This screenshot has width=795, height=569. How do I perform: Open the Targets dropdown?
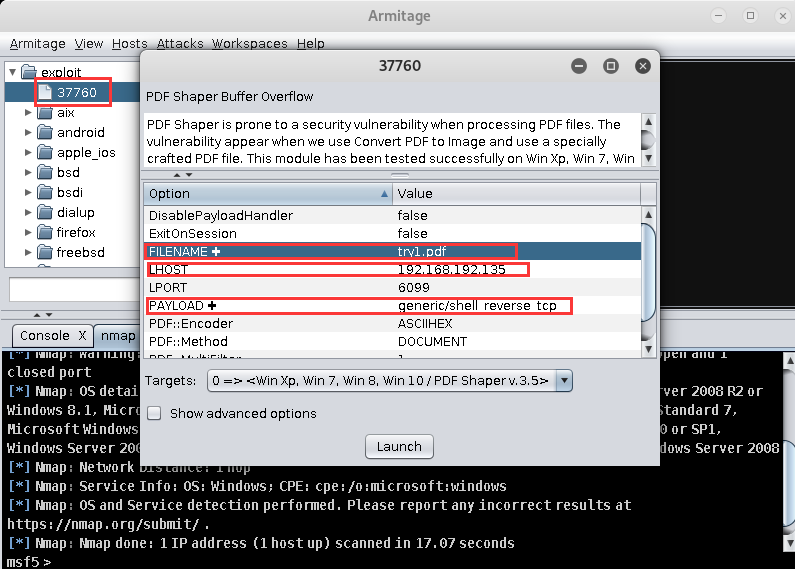tap(564, 380)
